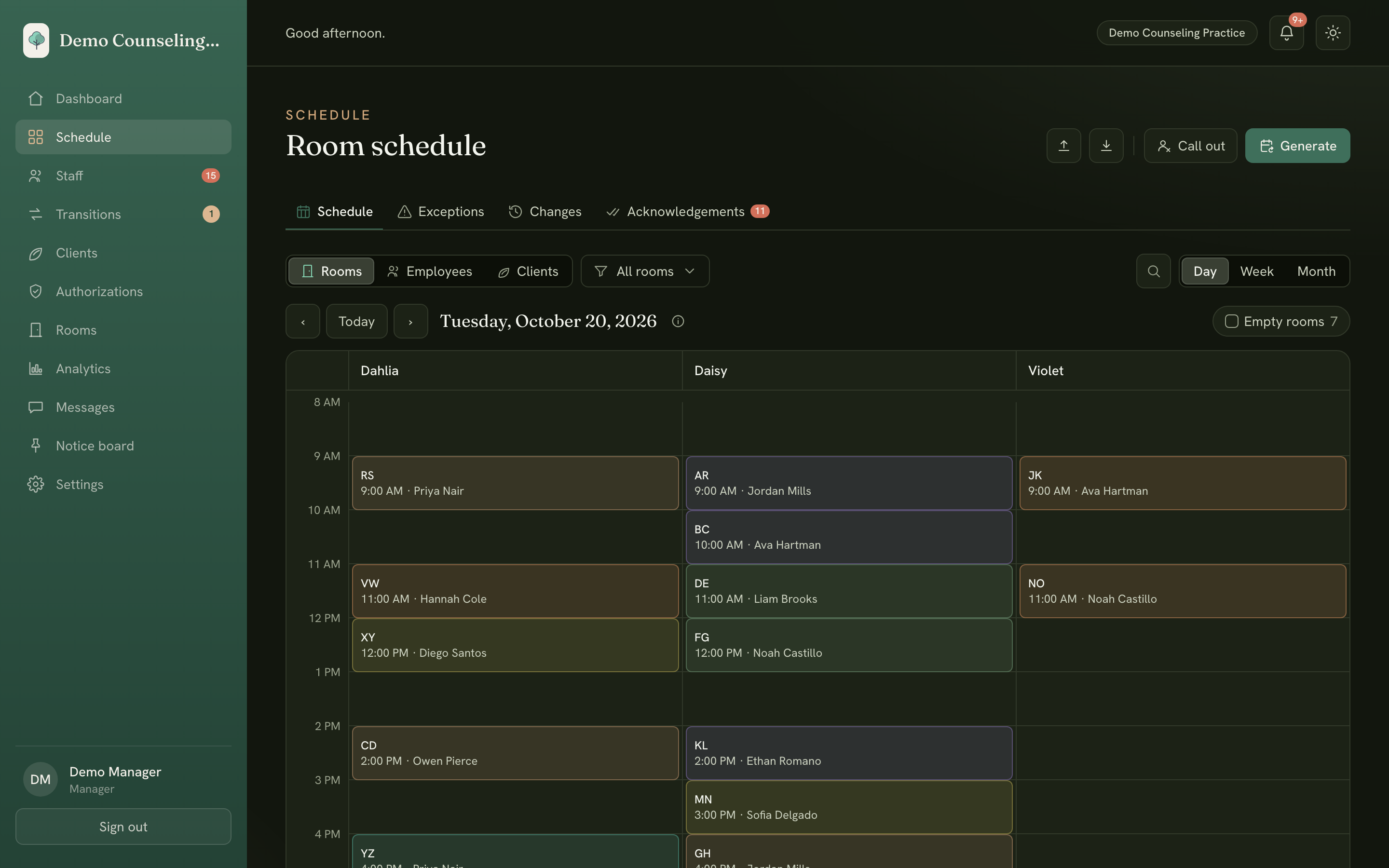Image resolution: width=1389 pixels, height=868 pixels.
Task: Switch view to Clients grouping
Action: pos(528,271)
